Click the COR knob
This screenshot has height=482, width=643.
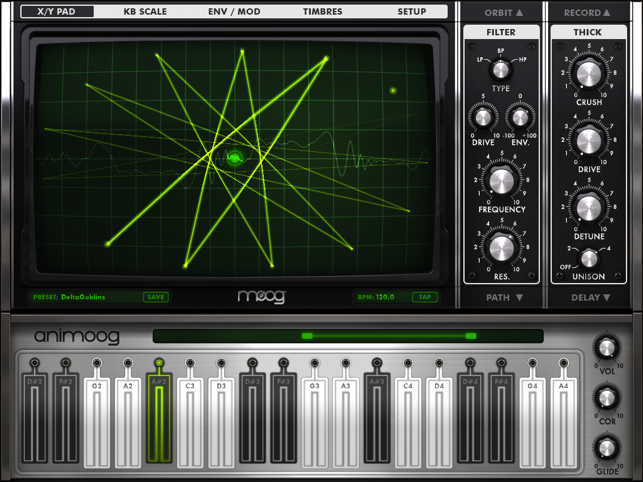tap(607, 397)
